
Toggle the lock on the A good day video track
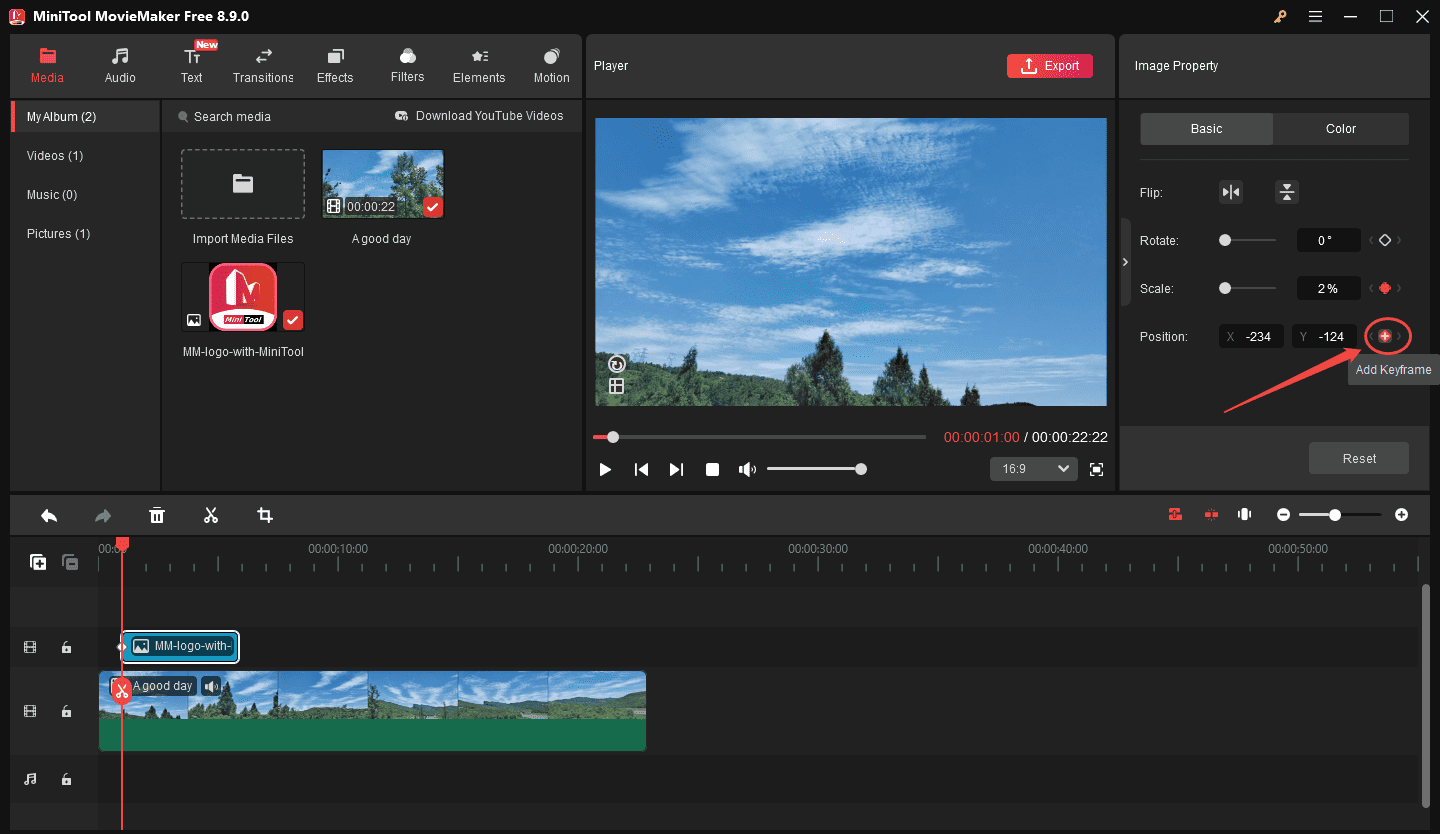66,711
